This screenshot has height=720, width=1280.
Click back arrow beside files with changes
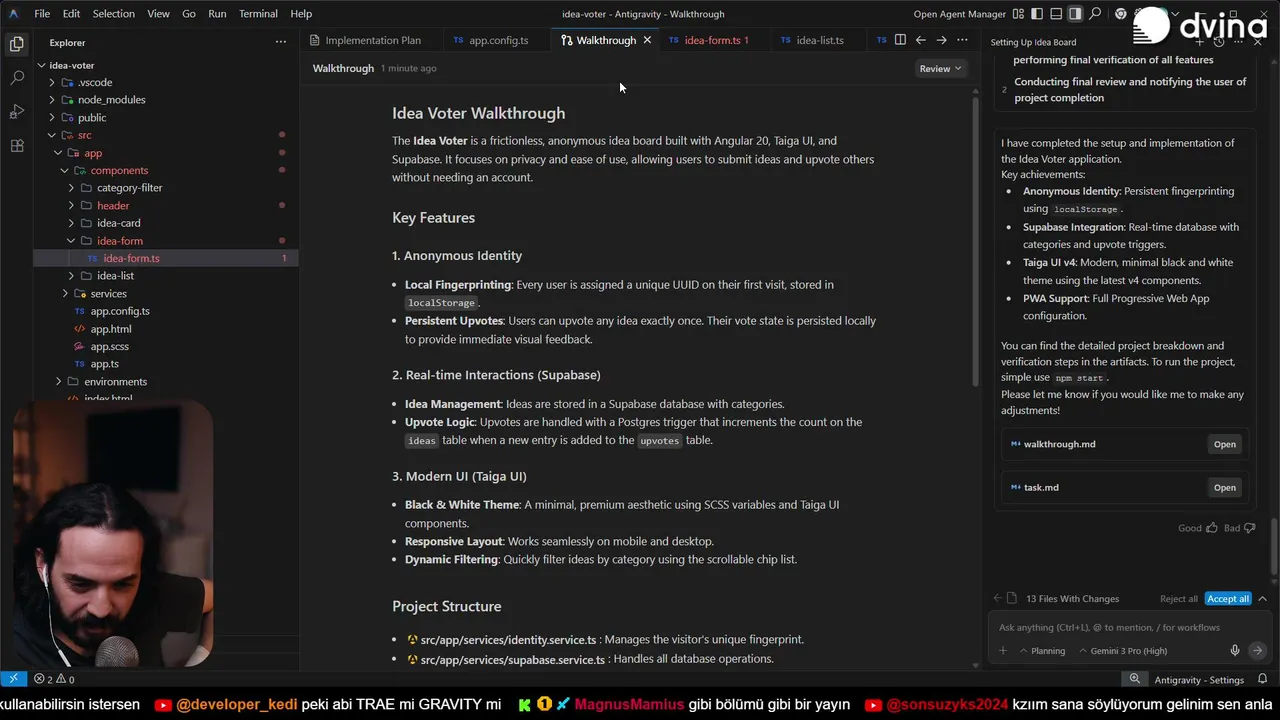997,598
